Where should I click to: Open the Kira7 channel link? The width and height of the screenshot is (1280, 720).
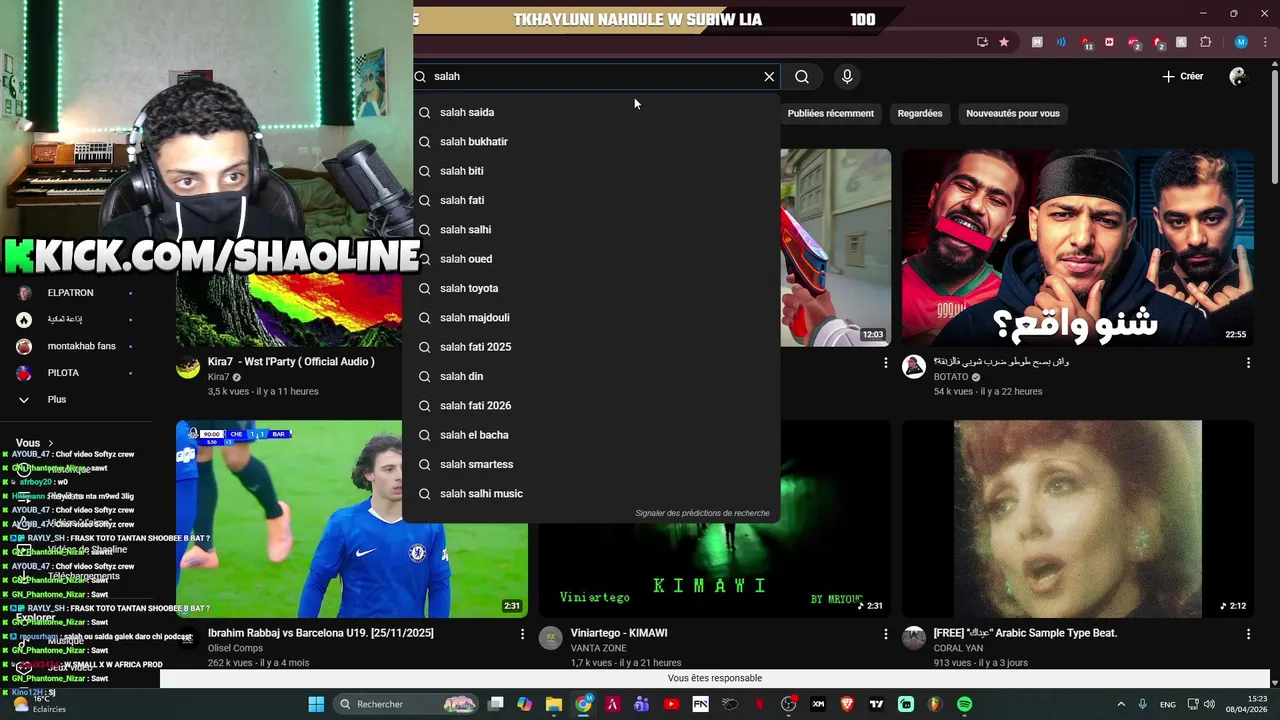click(219, 377)
